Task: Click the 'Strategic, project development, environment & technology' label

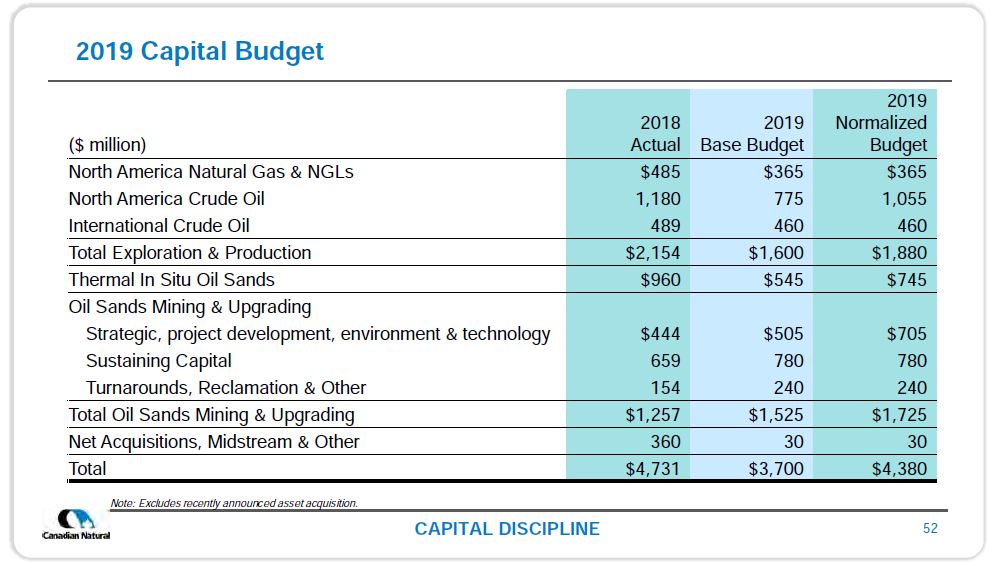Action: coord(318,334)
